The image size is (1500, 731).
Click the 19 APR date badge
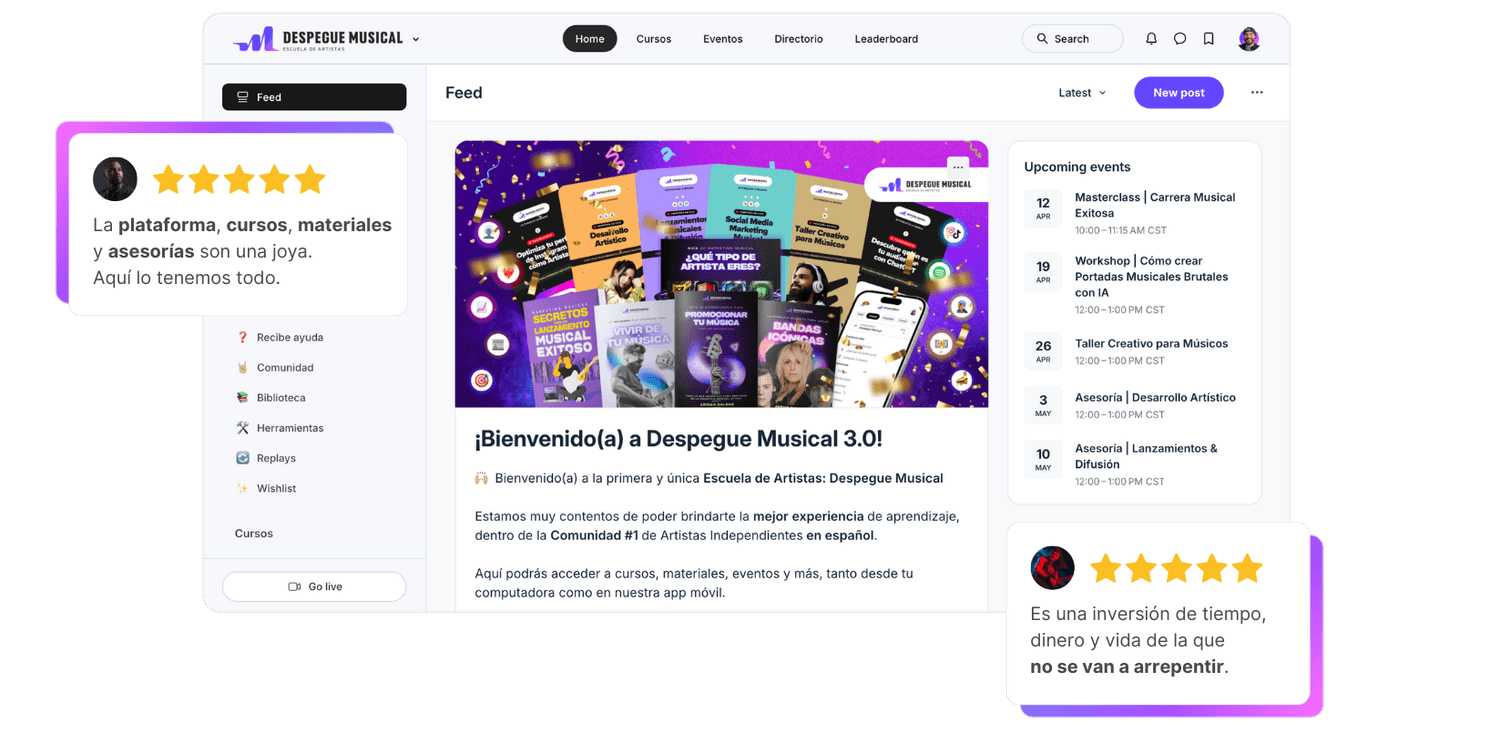click(1043, 272)
